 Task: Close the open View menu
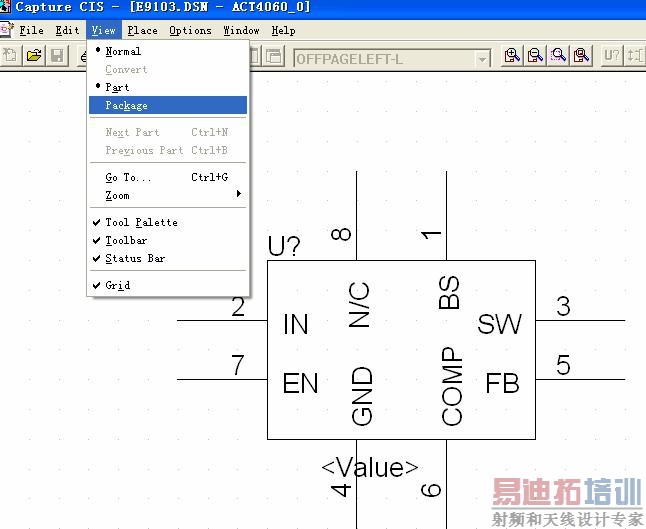[104, 30]
